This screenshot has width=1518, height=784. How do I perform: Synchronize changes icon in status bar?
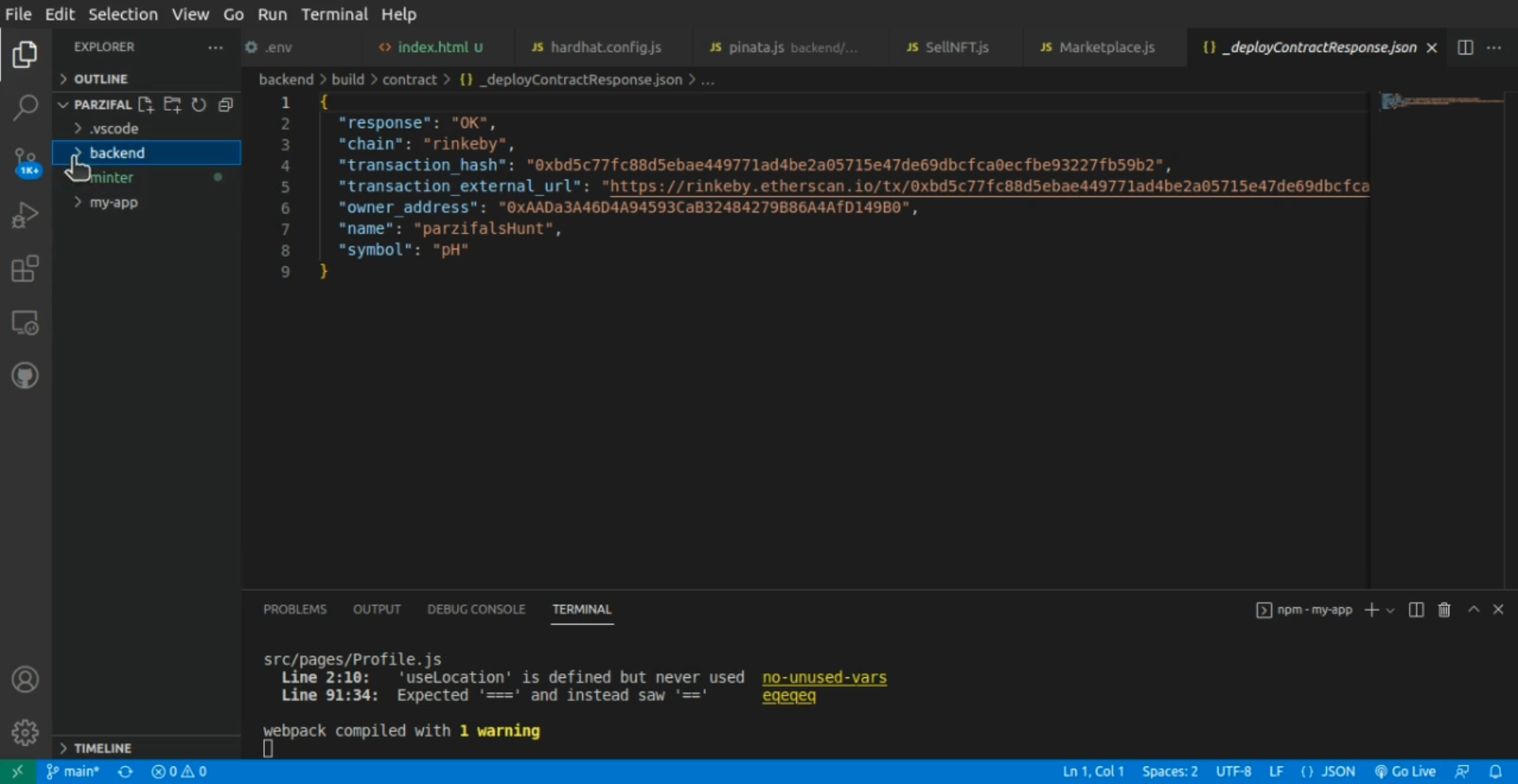pos(125,771)
